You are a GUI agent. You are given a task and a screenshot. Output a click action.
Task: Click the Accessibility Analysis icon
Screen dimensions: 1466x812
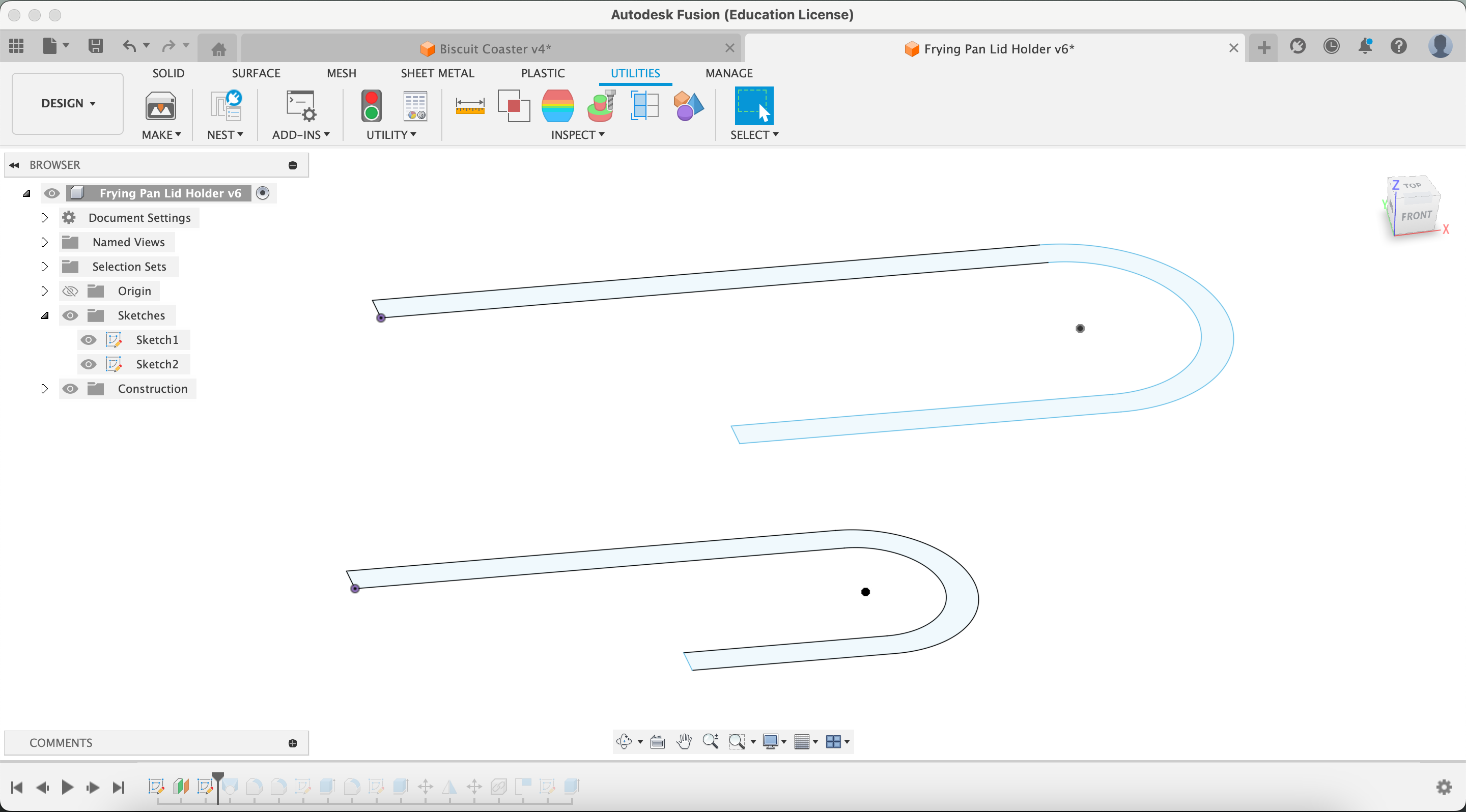click(601, 106)
